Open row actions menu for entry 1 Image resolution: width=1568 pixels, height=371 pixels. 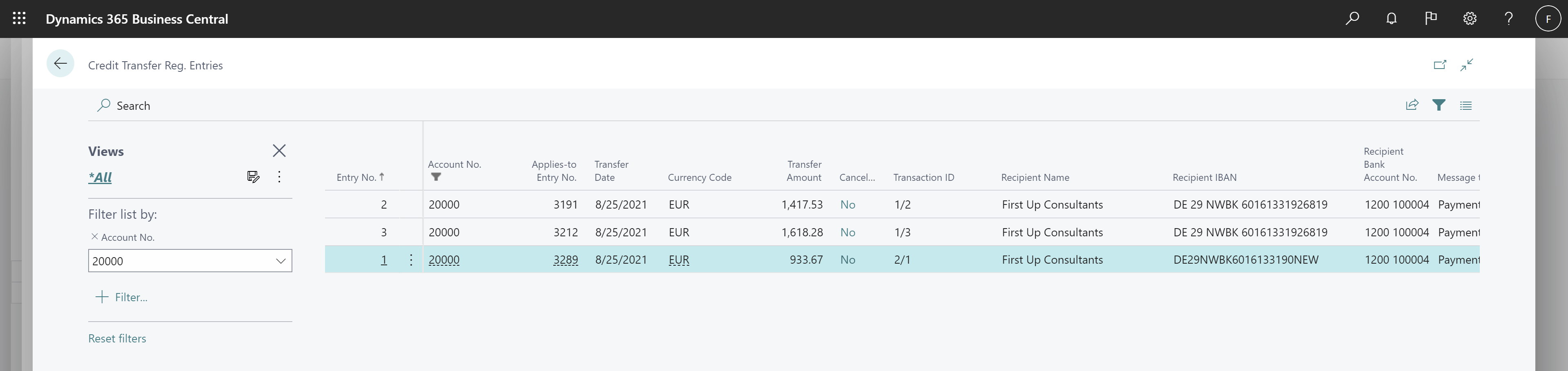pyautogui.click(x=412, y=260)
